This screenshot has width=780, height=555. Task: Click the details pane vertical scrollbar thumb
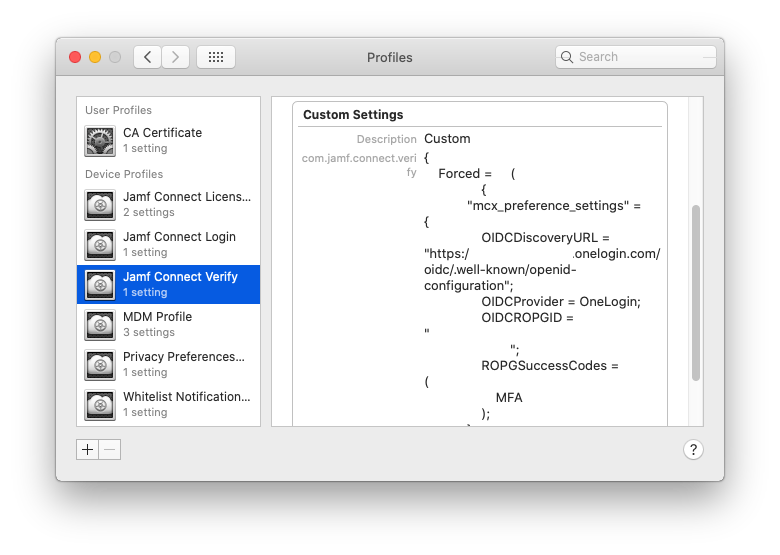pyautogui.click(x=696, y=293)
